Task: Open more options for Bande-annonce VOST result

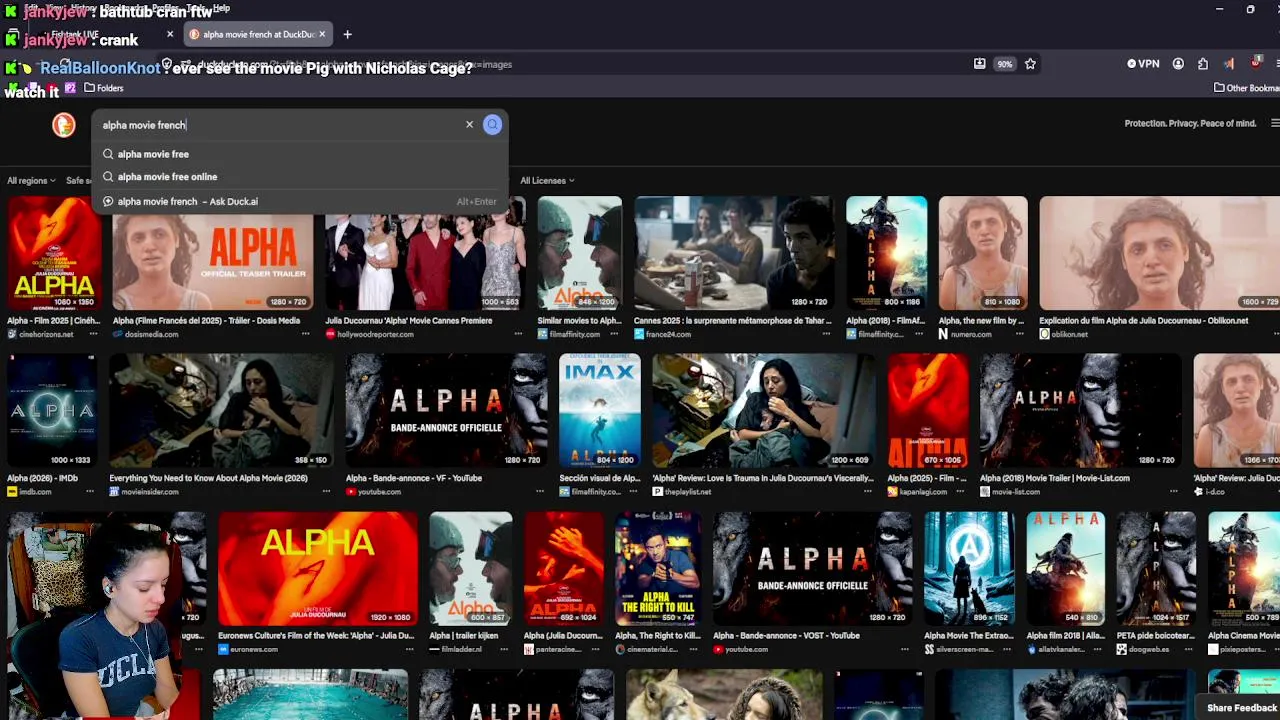Action: (x=905, y=649)
